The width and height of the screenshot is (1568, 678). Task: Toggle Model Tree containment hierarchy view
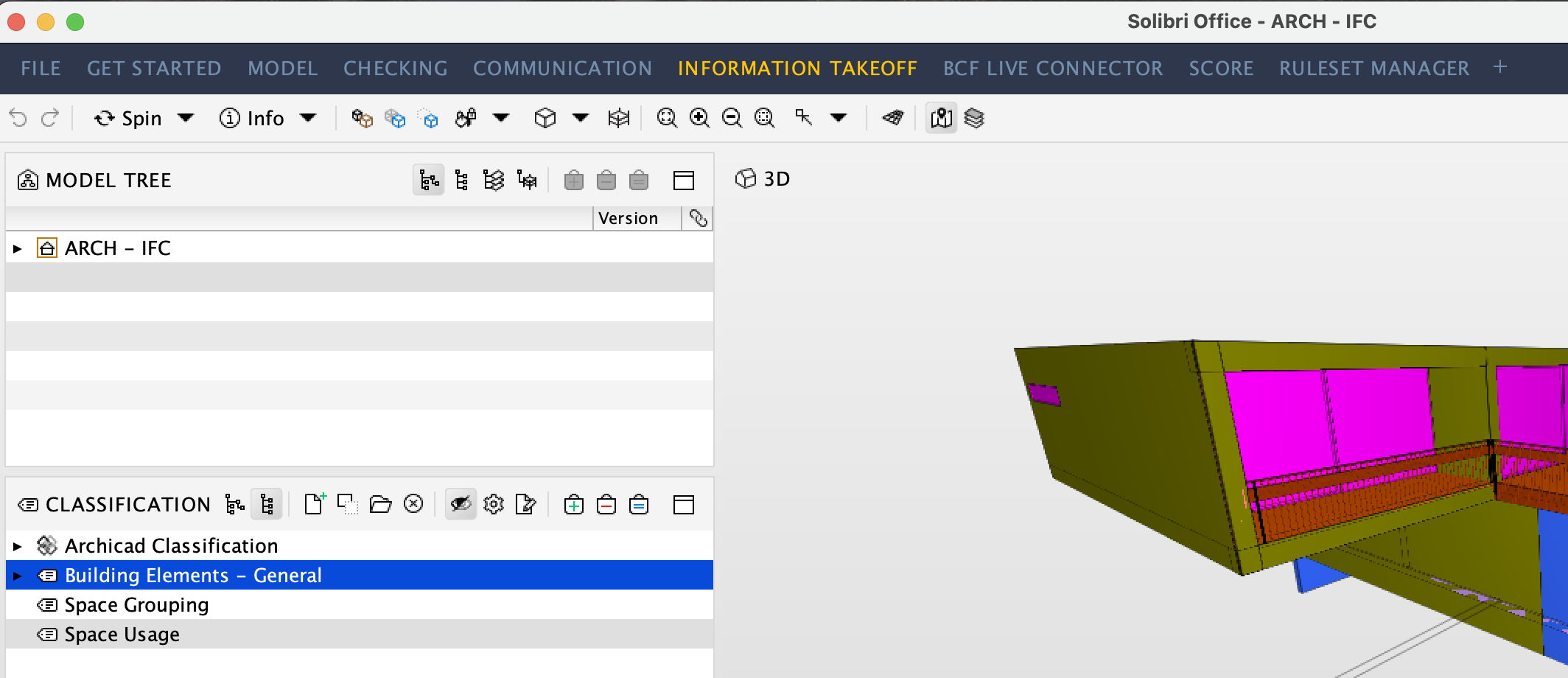click(429, 181)
